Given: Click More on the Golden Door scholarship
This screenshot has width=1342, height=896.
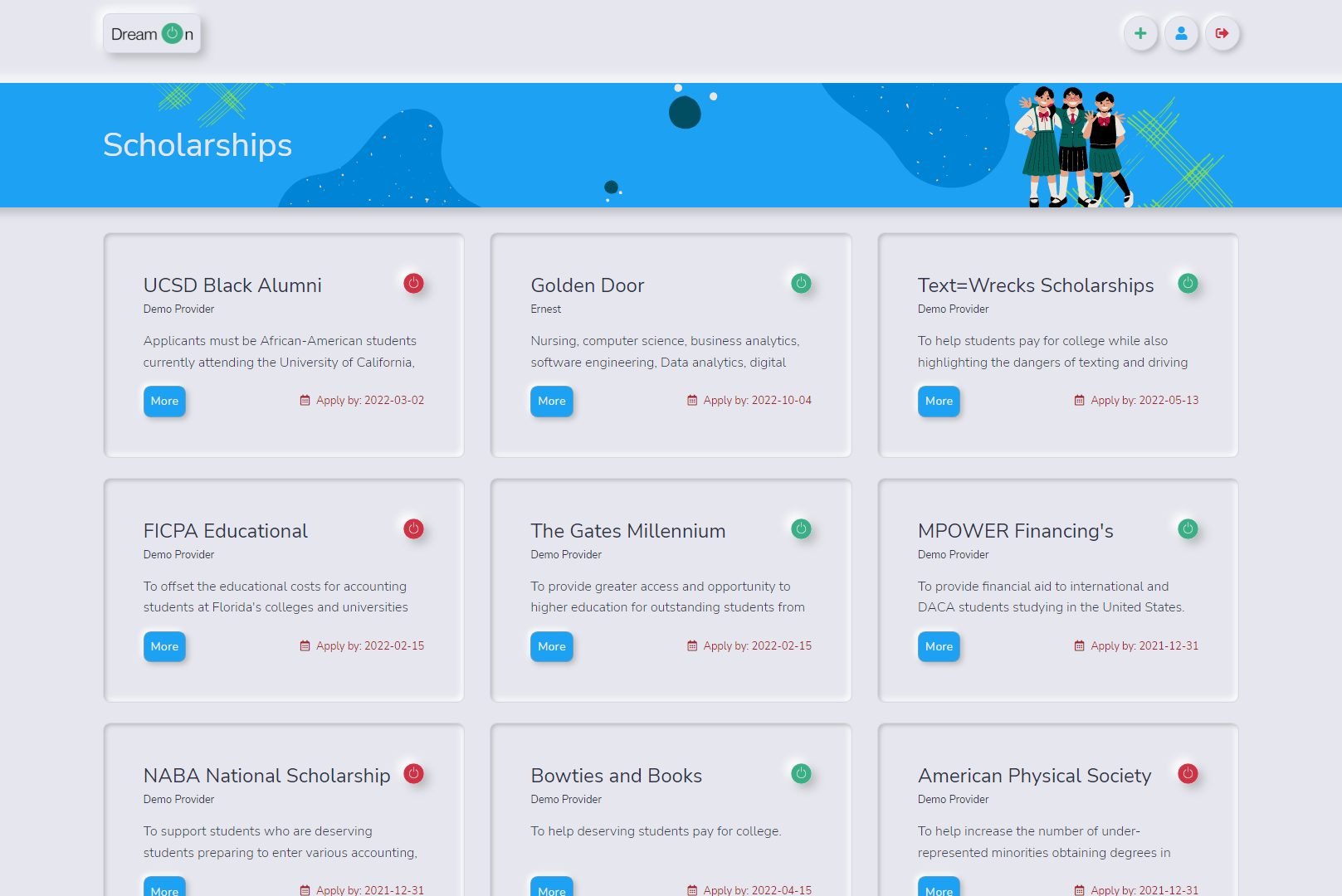Looking at the screenshot, I should 551,401.
